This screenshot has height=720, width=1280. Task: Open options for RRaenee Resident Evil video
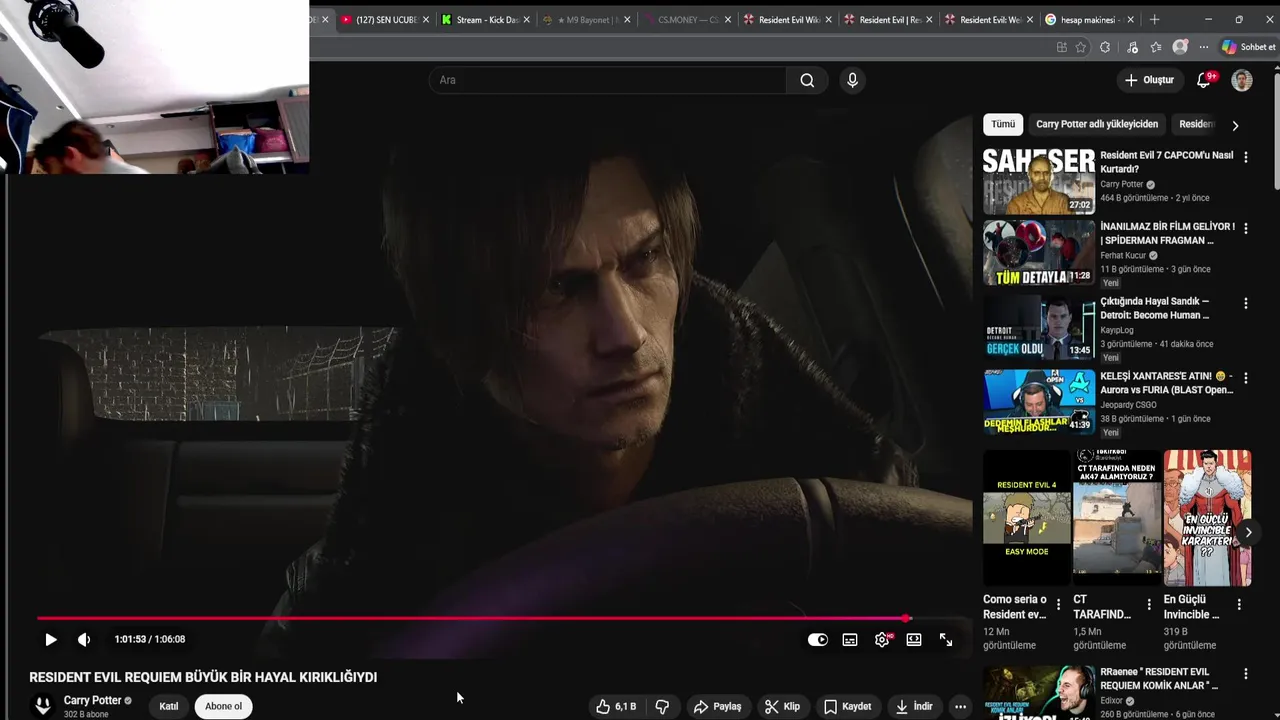tap(1246, 675)
